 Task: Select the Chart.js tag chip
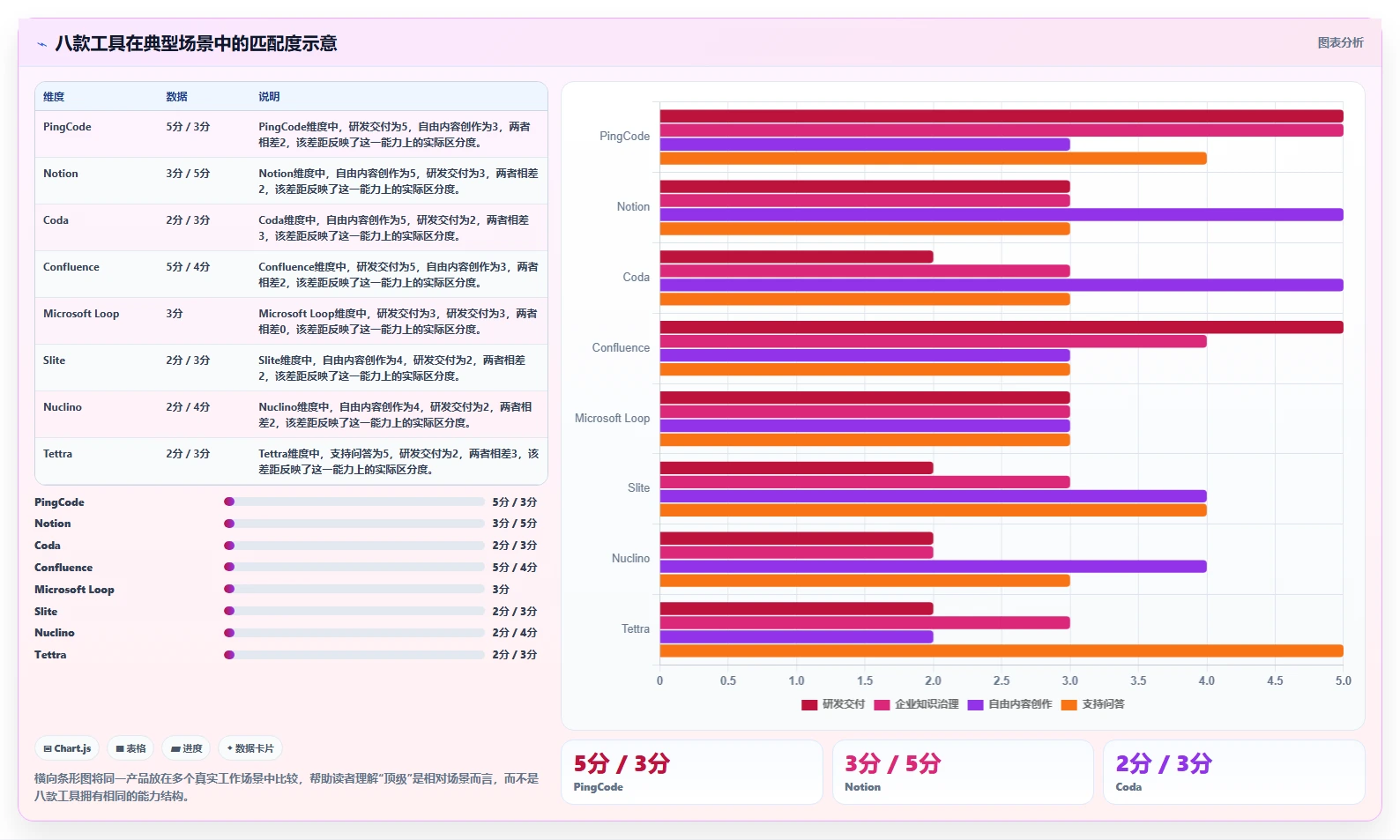67,748
